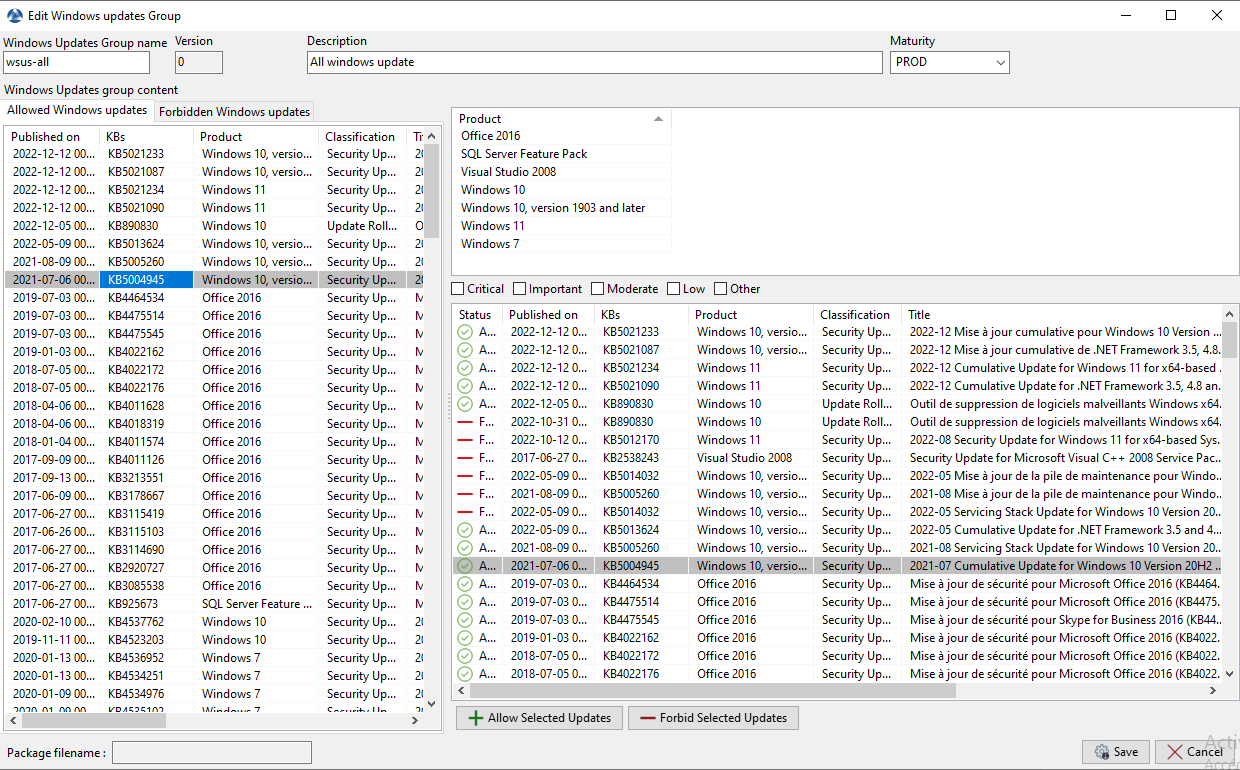Enable the Critical severity checkbox

point(458,289)
